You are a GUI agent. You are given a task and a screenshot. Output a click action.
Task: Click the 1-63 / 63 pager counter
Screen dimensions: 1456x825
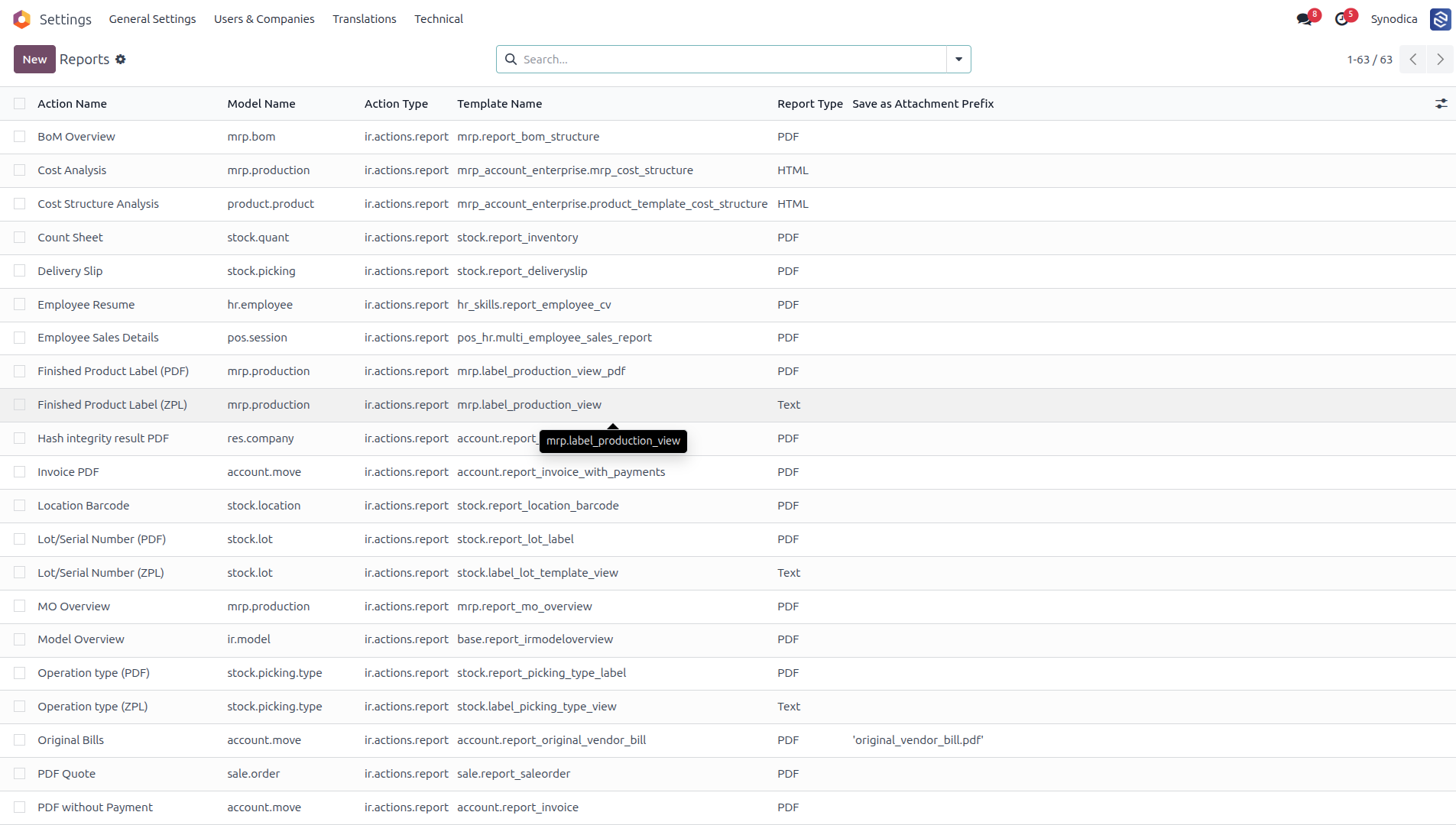[x=1369, y=60]
